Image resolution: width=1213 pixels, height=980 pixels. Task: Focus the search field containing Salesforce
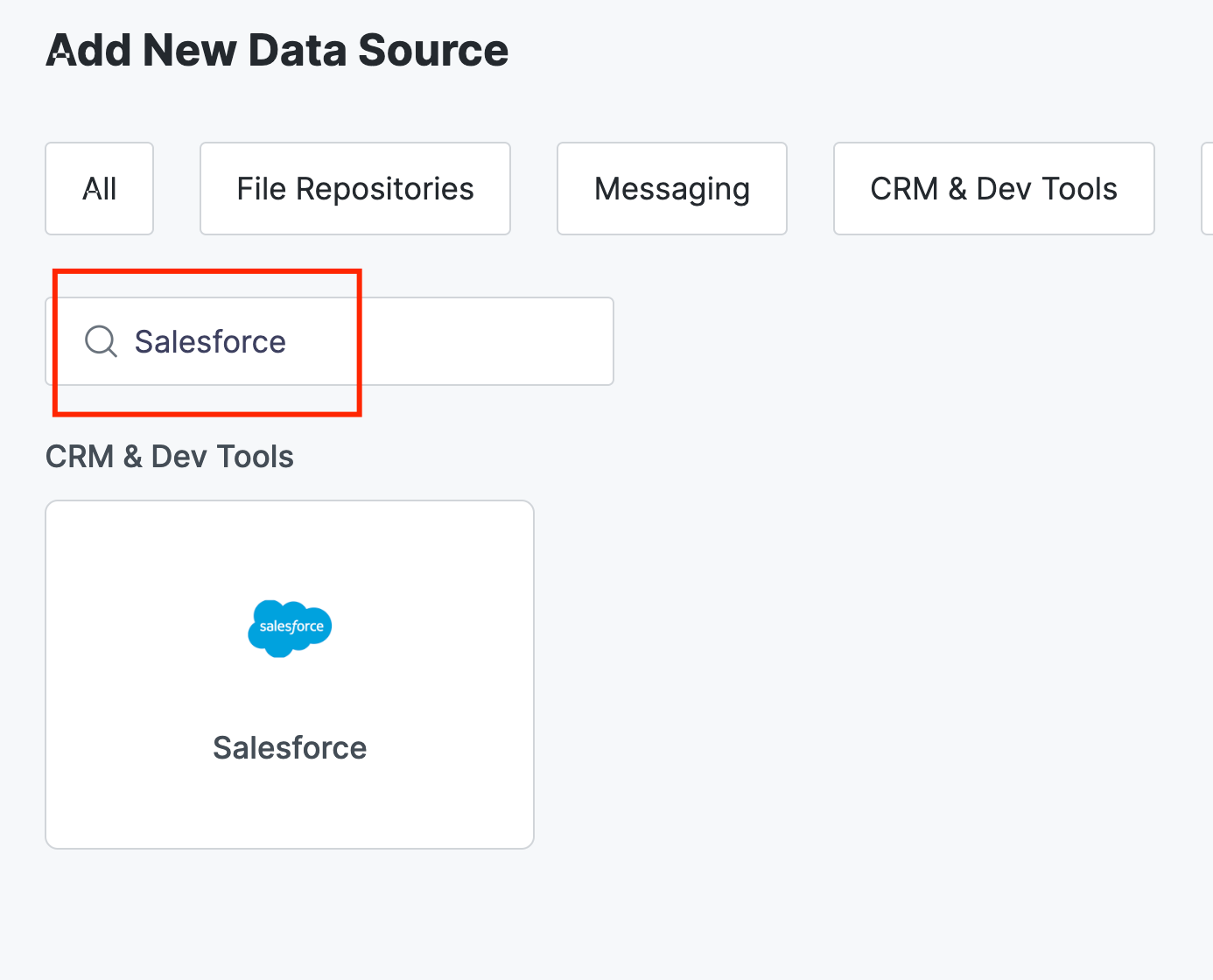[x=329, y=341]
